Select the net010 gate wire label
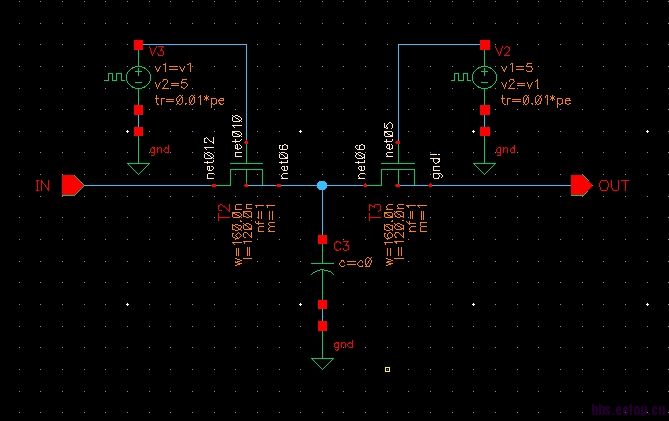 point(238,136)
